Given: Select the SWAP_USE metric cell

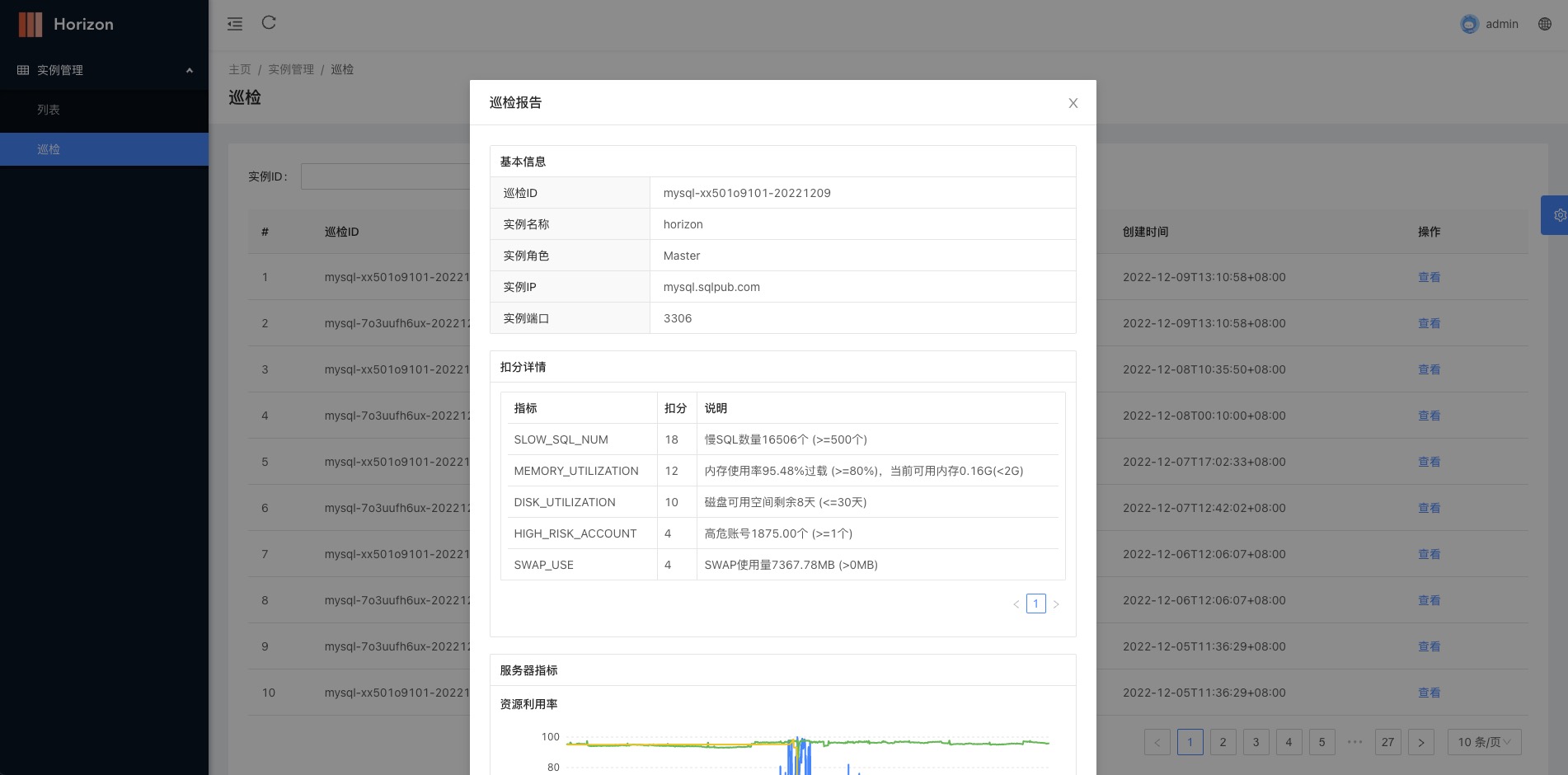Looking at the screenshot, I should click(582, 565).
